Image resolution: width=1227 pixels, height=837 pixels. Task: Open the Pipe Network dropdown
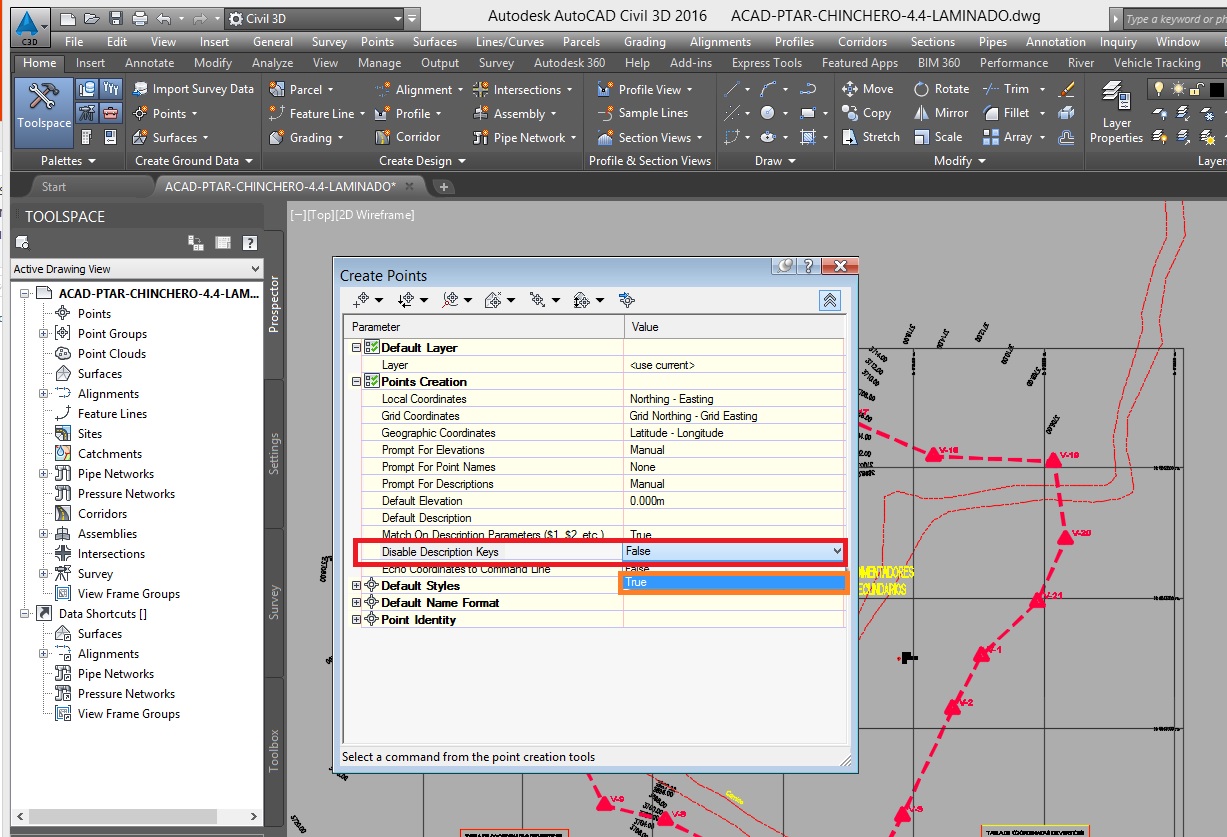tap(574, 138)
